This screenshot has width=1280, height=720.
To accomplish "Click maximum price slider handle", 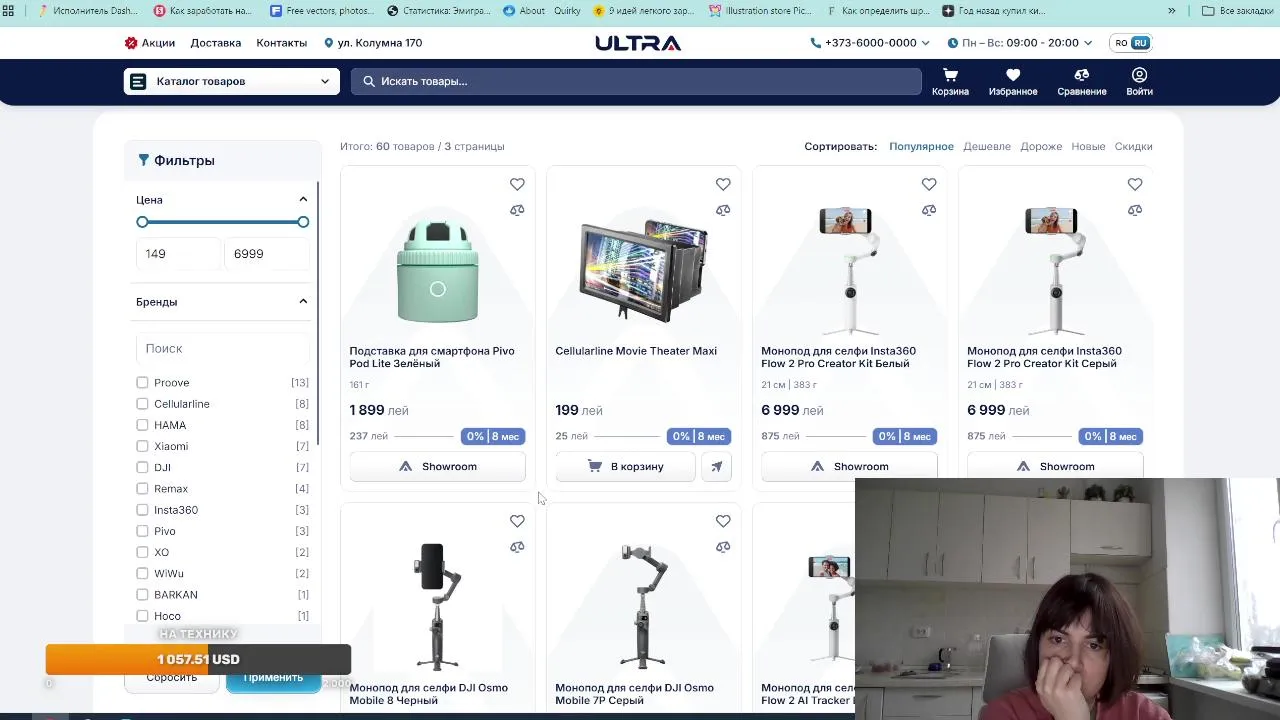I will [x=303, y=222].
